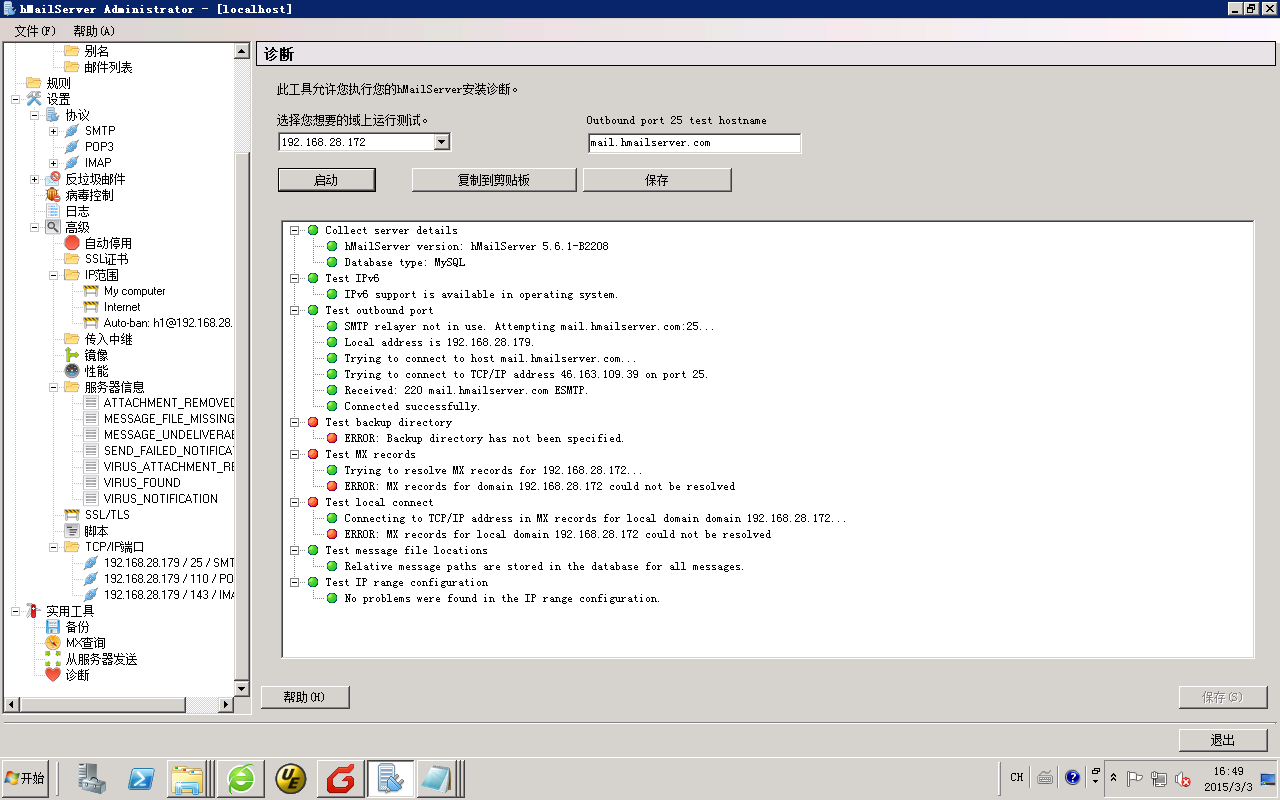Open the 帮助(A) menu
1280x800 pixels.
coord(94,31)
